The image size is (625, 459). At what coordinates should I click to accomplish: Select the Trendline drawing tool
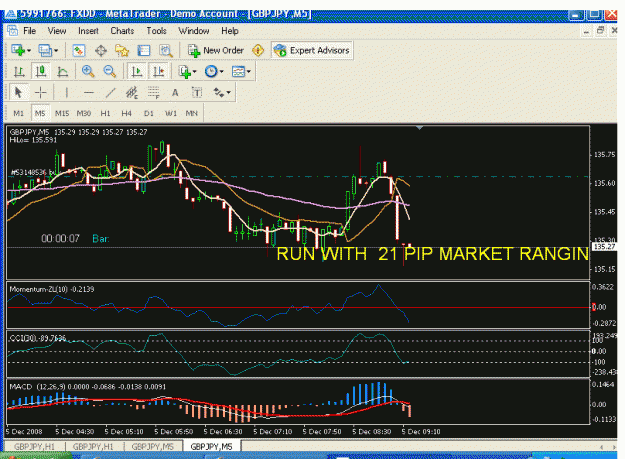tap(110, 92)
